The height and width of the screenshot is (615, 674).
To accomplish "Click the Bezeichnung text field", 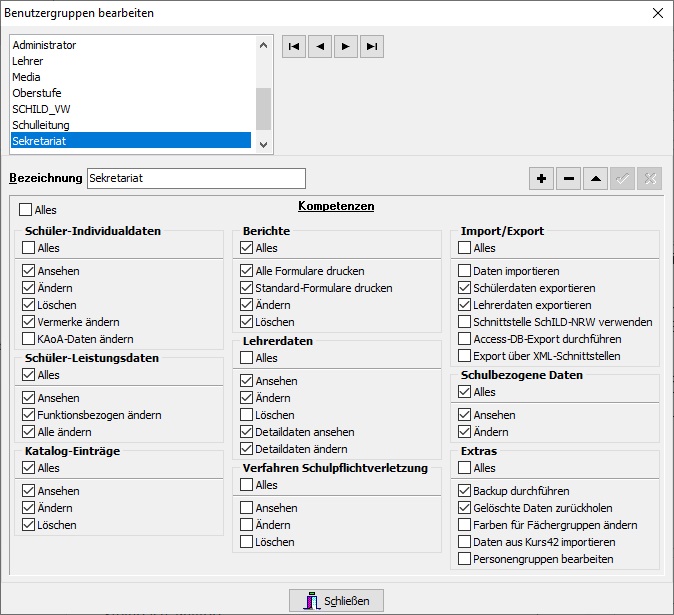I will pyautogui.click(x=196, y=178).
